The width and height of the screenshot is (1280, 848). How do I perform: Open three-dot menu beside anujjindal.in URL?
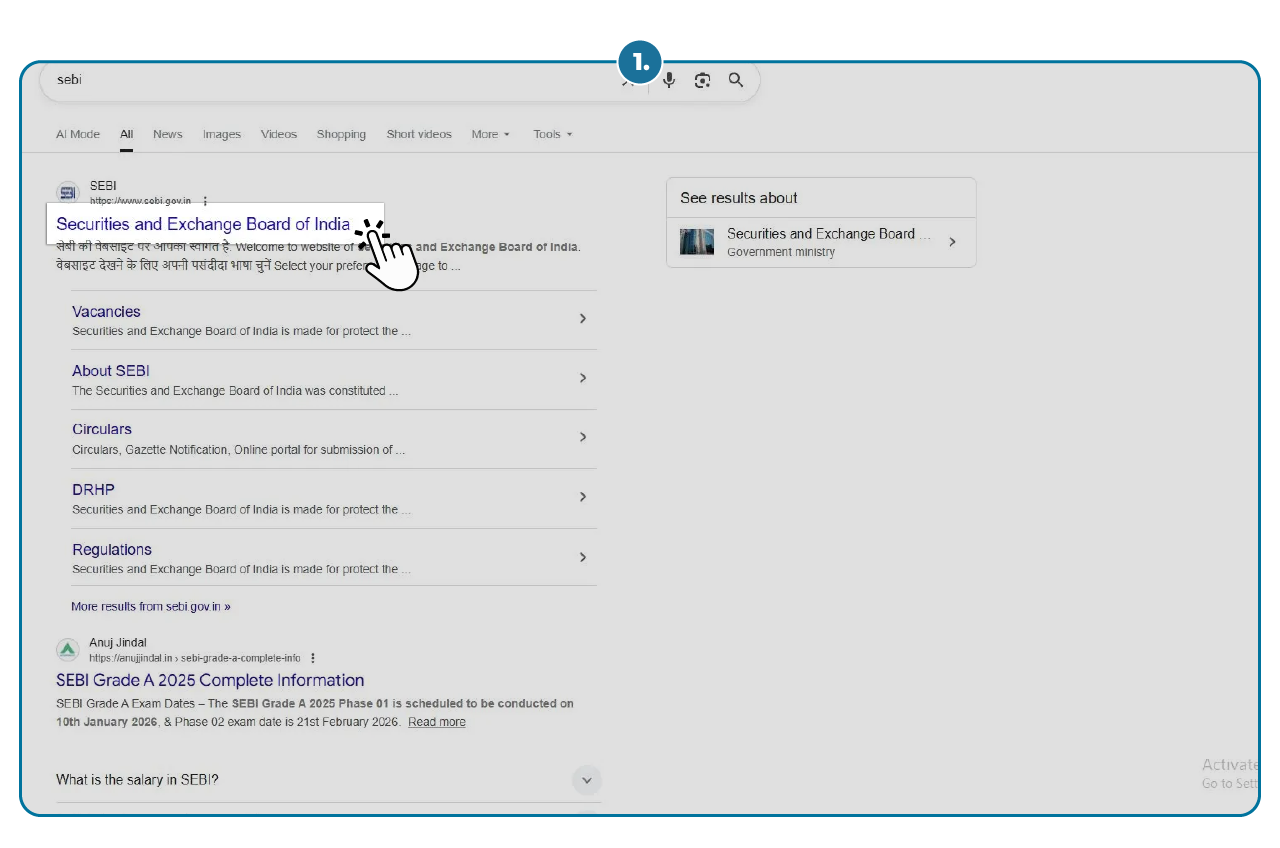tap(313, 658)
